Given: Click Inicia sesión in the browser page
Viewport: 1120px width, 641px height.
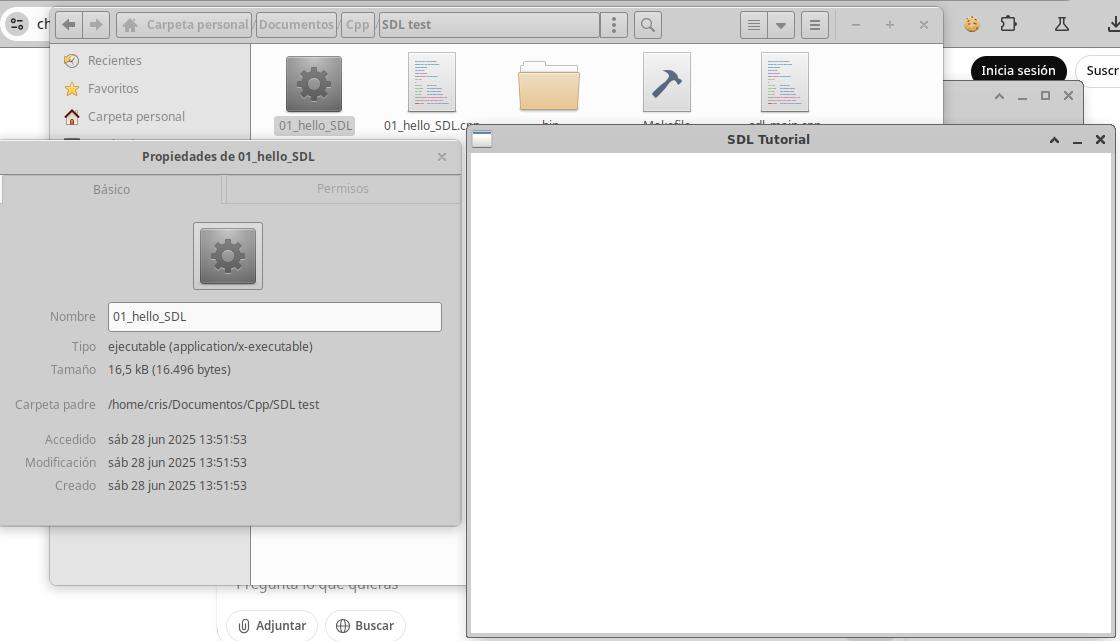Looking at the screenshot, I should click(x=1018, y=71).
